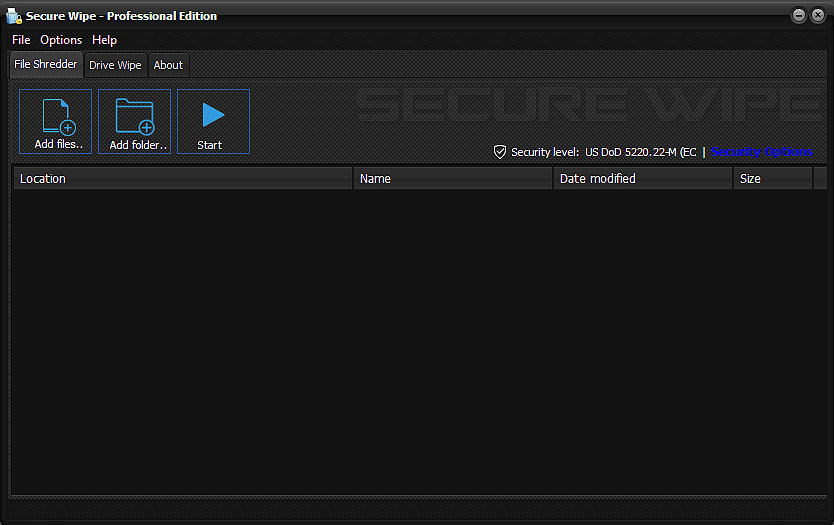Switch to the About tab
Image resolution: width=834 pixels, height=525 pixels.
click(168, 65)
